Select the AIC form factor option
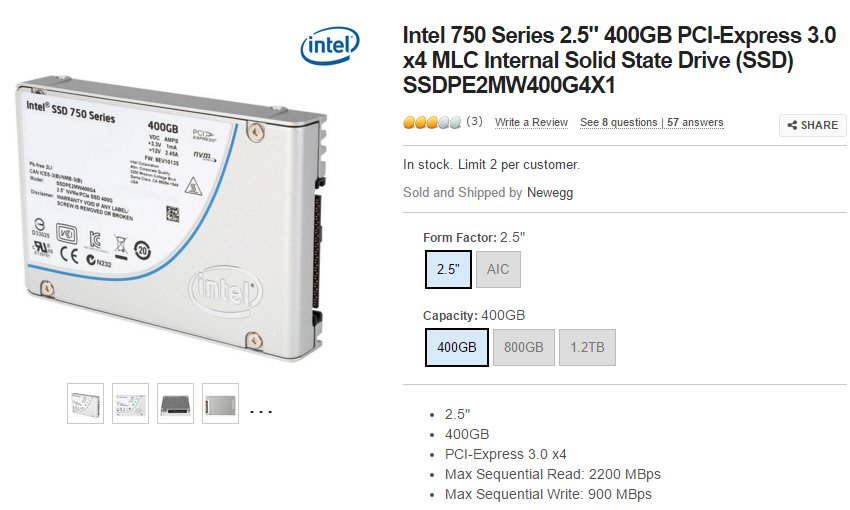Screen dimensions: 850x510 pos(498,269)
